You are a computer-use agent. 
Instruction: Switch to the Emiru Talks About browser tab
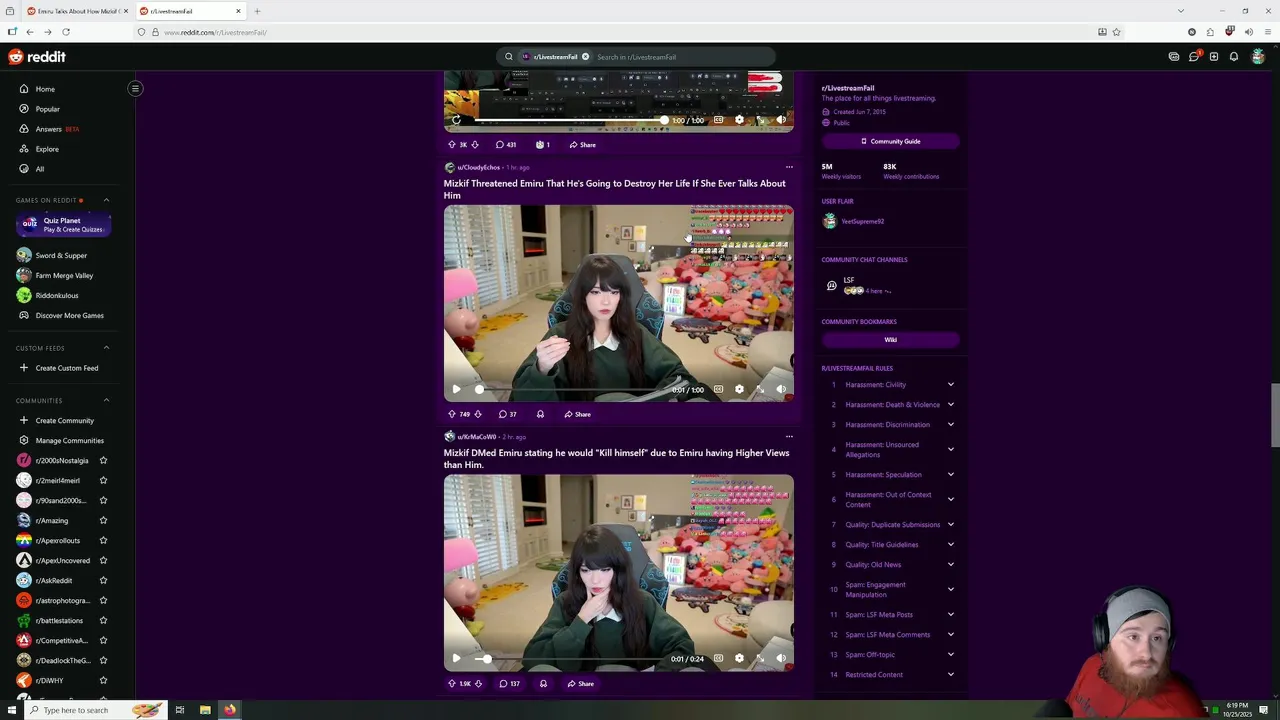[76, 11]
